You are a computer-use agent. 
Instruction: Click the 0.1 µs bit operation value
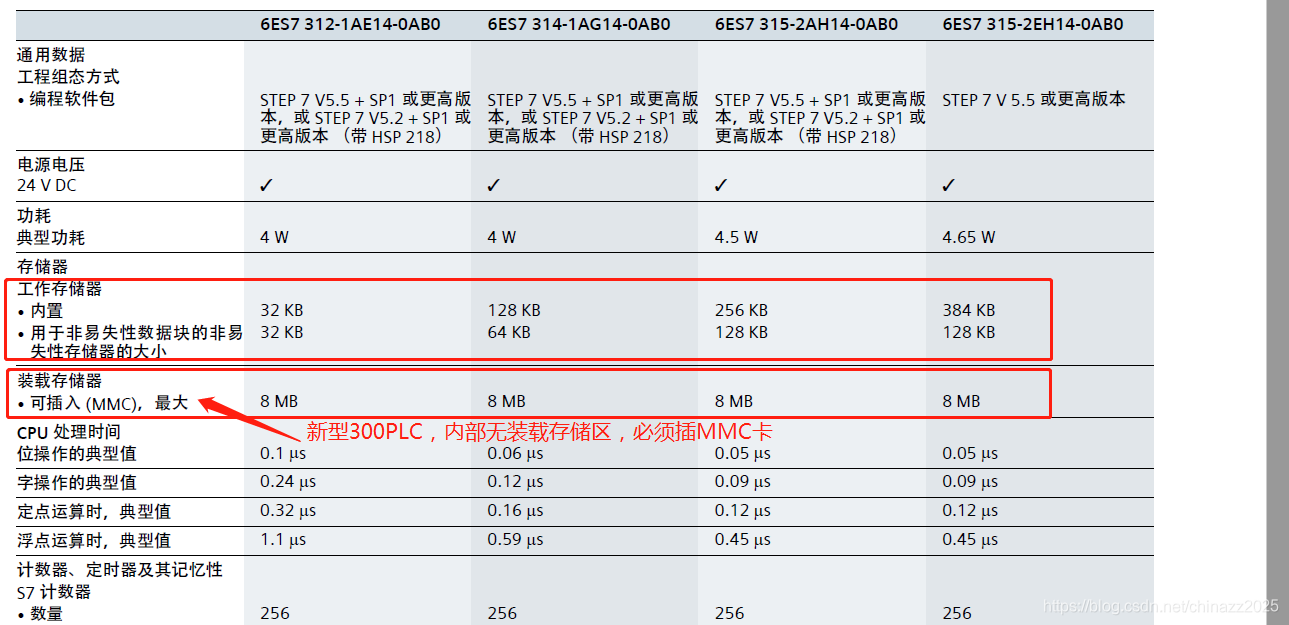point(284,454)
